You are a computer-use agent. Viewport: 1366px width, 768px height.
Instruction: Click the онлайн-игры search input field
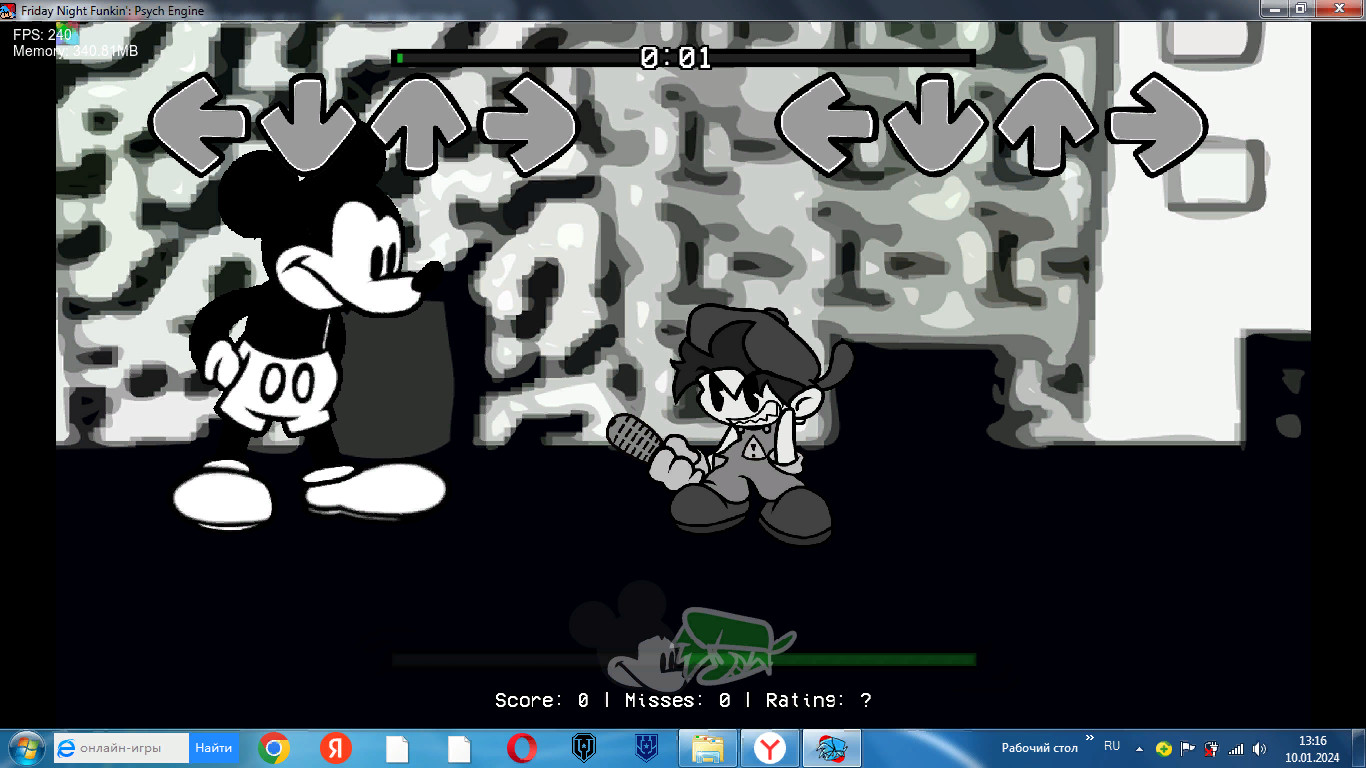[x=120, y=747]
